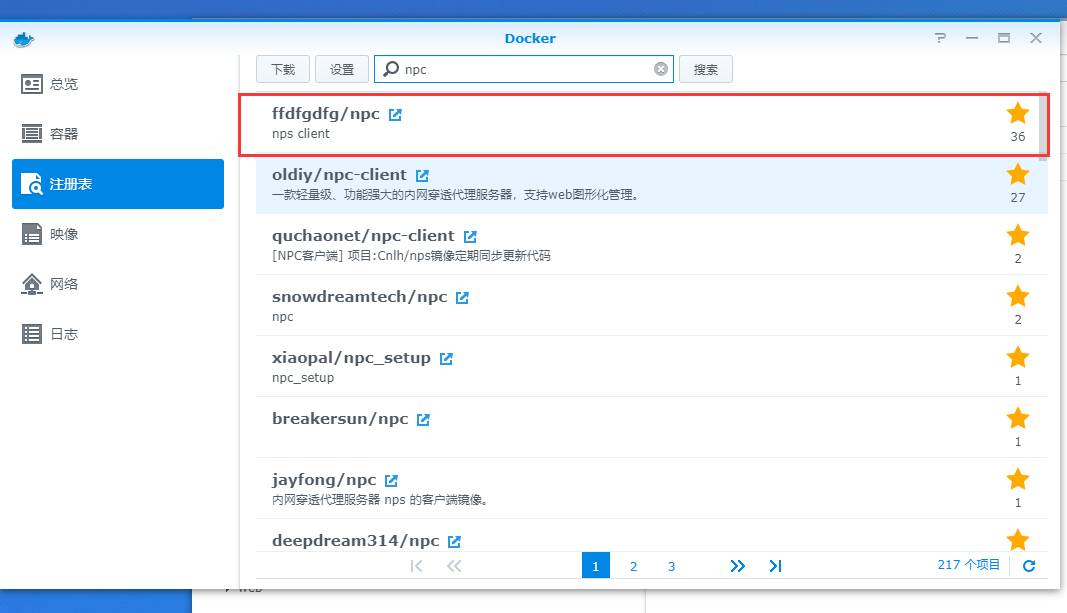Click the star icon of snowdreamtech/npc
Screen dimensions: 1067x613
(1018, 296)
